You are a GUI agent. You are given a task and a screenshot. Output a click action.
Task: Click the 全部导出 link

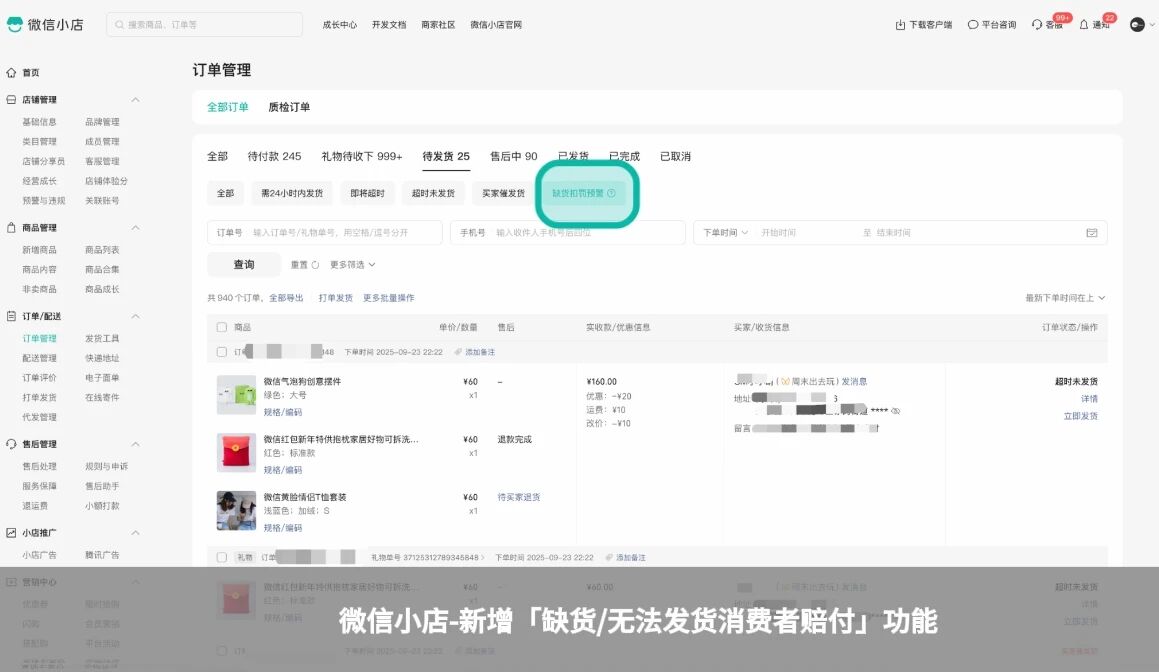pos(286,298)
